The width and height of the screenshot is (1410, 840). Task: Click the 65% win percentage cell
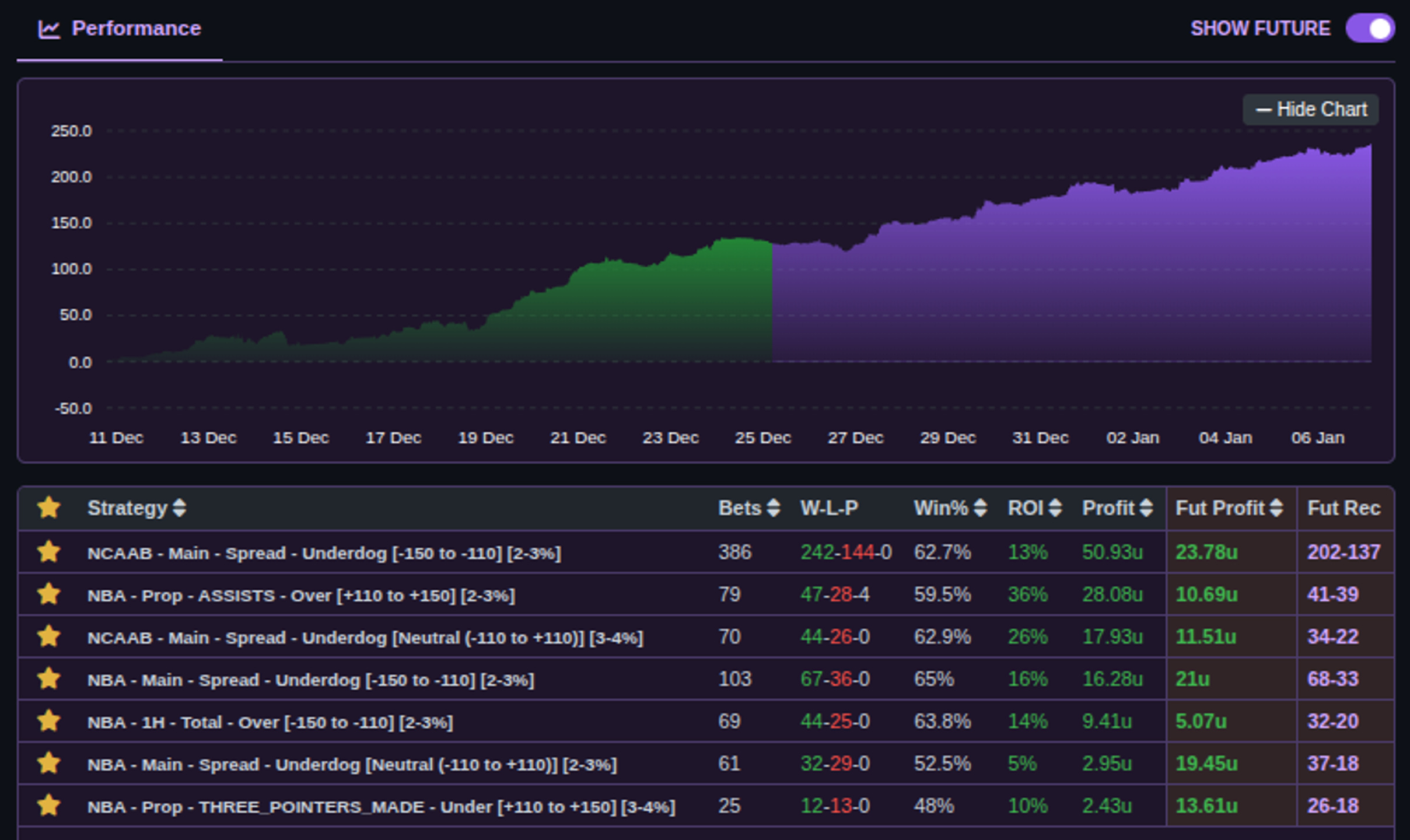pyautogui.click(x=934, y=679)
